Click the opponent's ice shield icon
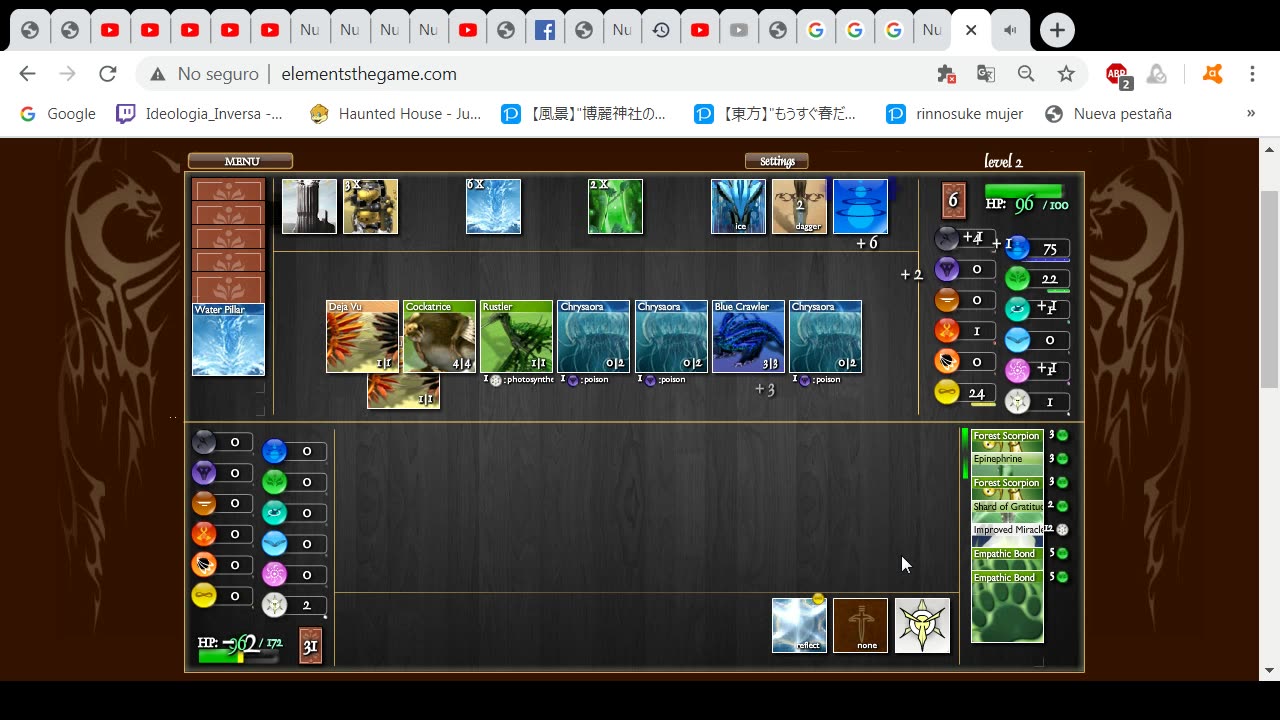The image size is (1280, 720). click(x=738, y=206)
